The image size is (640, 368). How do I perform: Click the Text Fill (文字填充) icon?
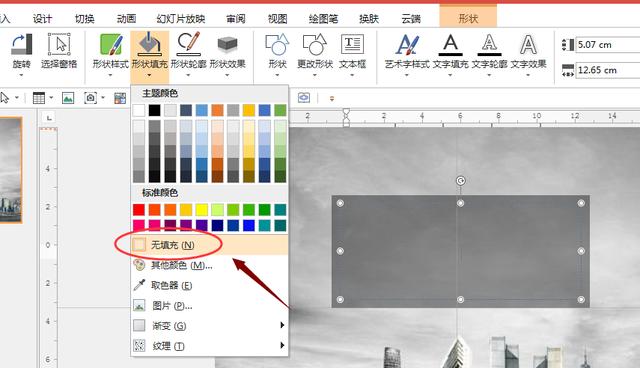(450, 44)
